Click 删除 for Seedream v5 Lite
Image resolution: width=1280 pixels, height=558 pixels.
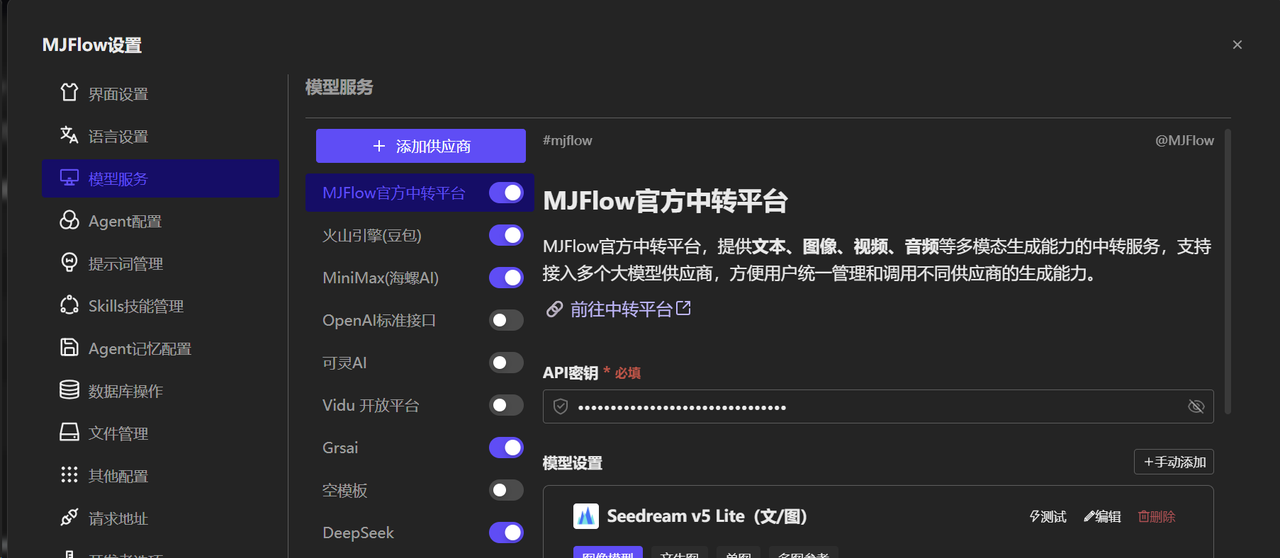tap(1157, 516)
